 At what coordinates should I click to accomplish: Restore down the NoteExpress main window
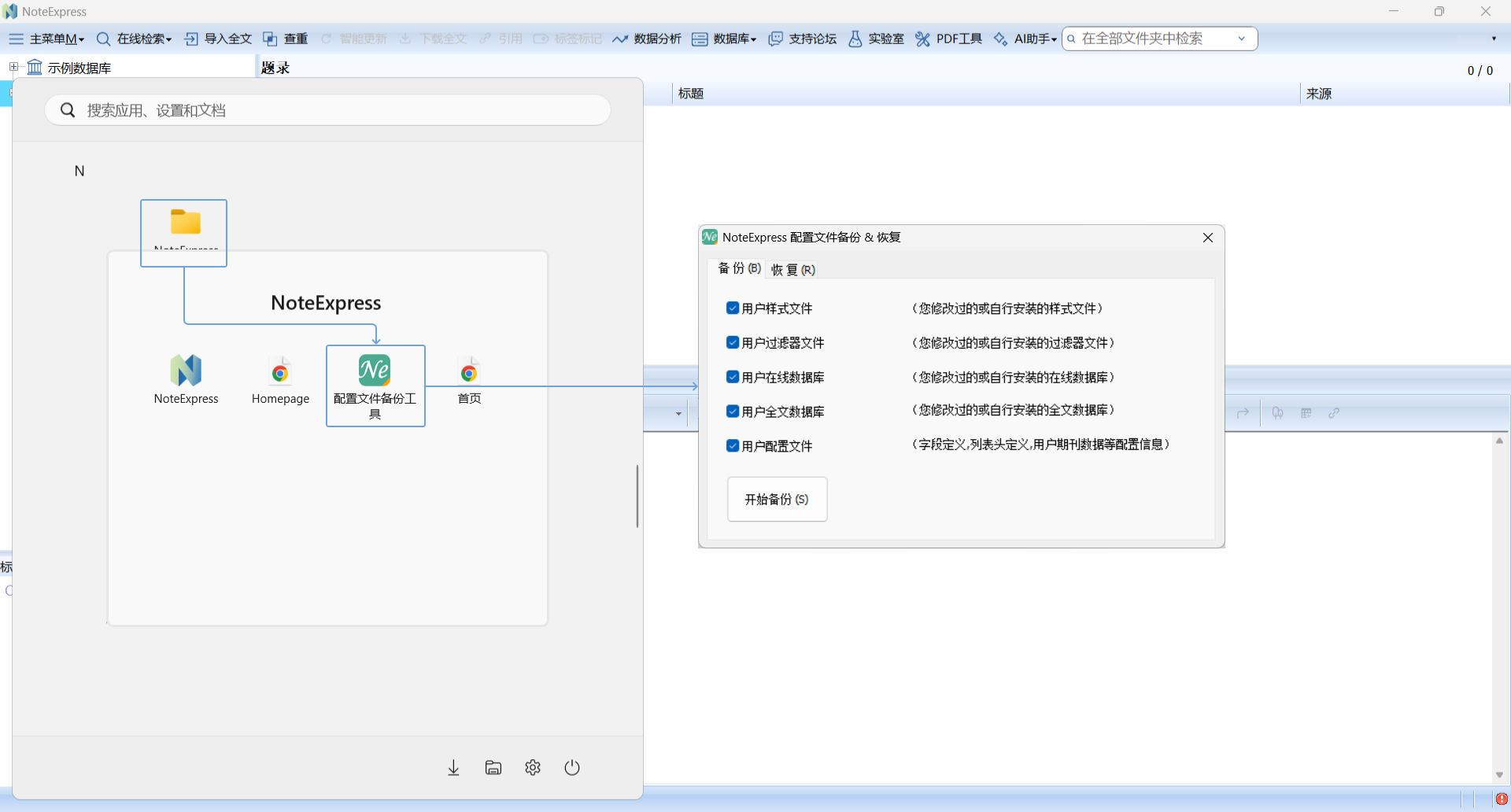[1439, 11]
